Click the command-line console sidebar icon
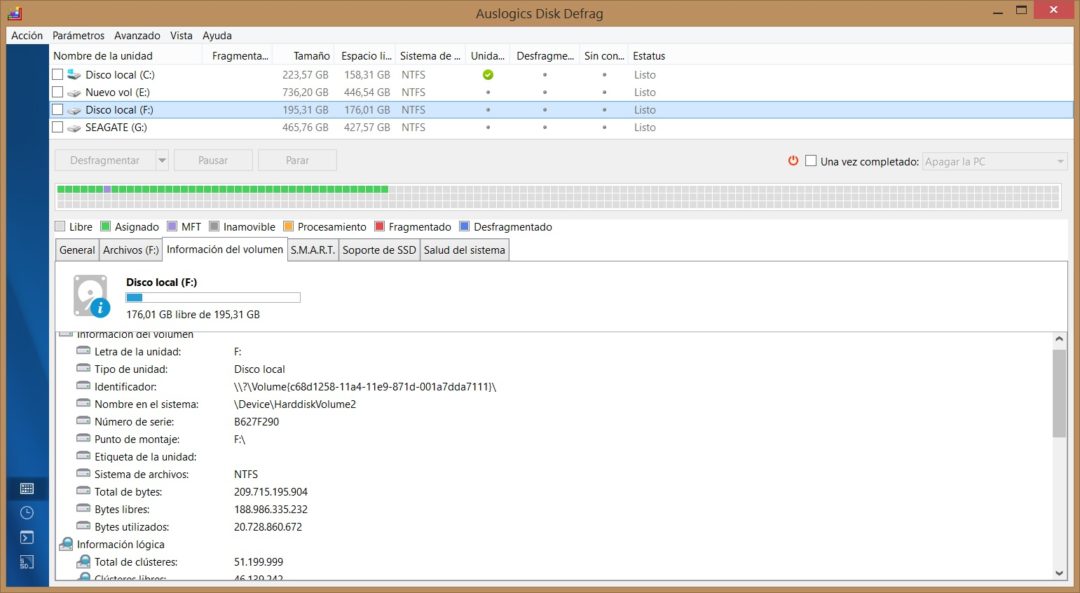Viewport: 1080px width, 593px height. [27, 538]
